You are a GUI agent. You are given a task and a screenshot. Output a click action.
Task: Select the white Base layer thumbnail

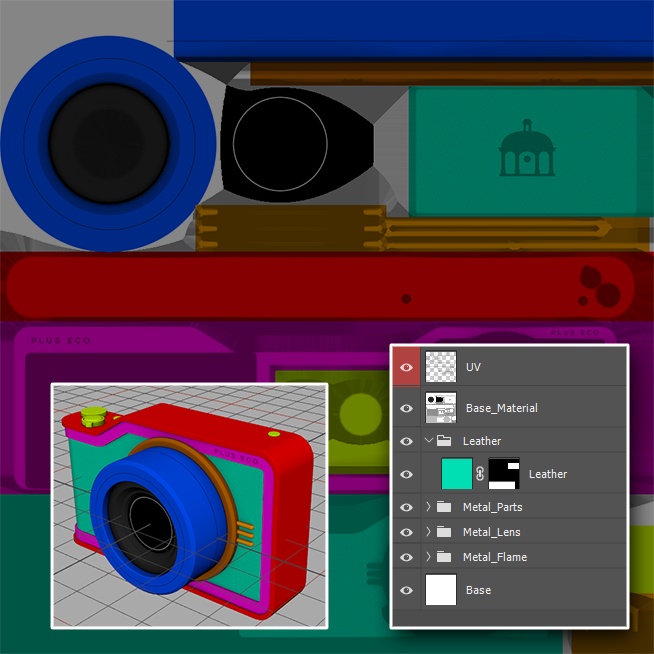tap(441, 590)
